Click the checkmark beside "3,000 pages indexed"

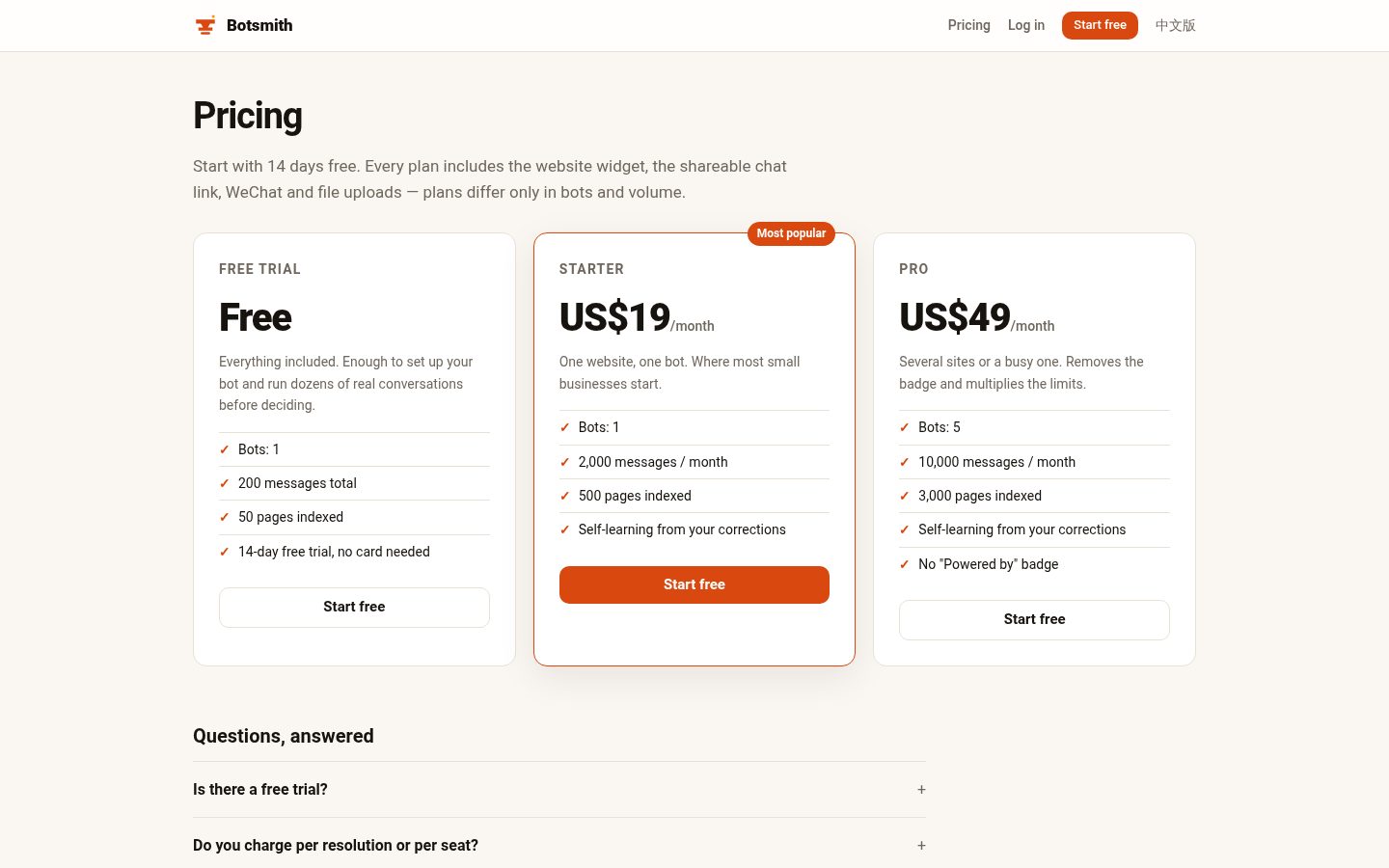coord(904,496)
